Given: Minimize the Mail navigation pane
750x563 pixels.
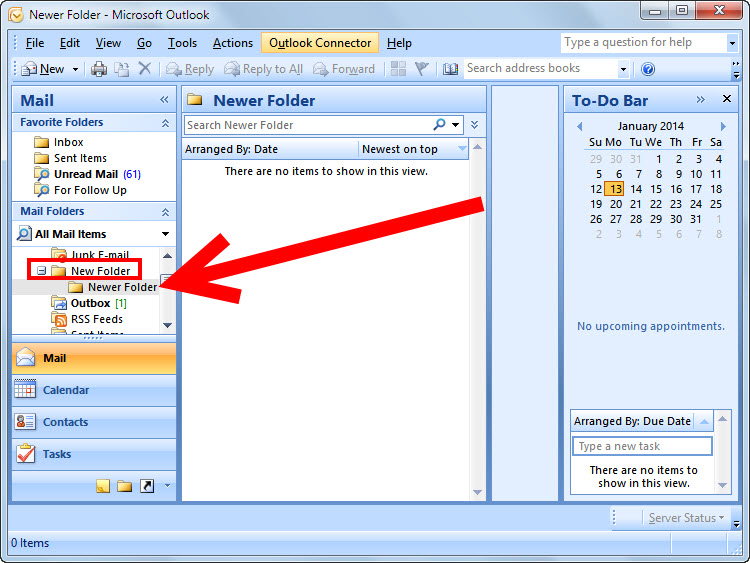Looking at the screenshot, I should pos(164,99).
